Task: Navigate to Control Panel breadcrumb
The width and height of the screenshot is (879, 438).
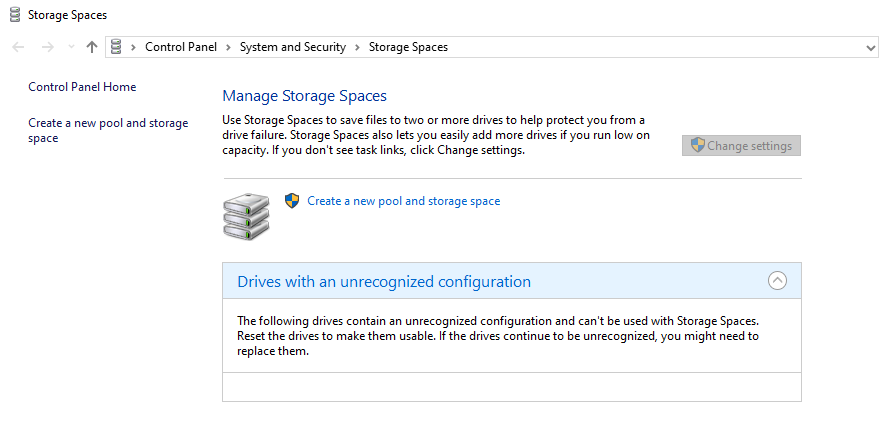Action: (183, 47)
